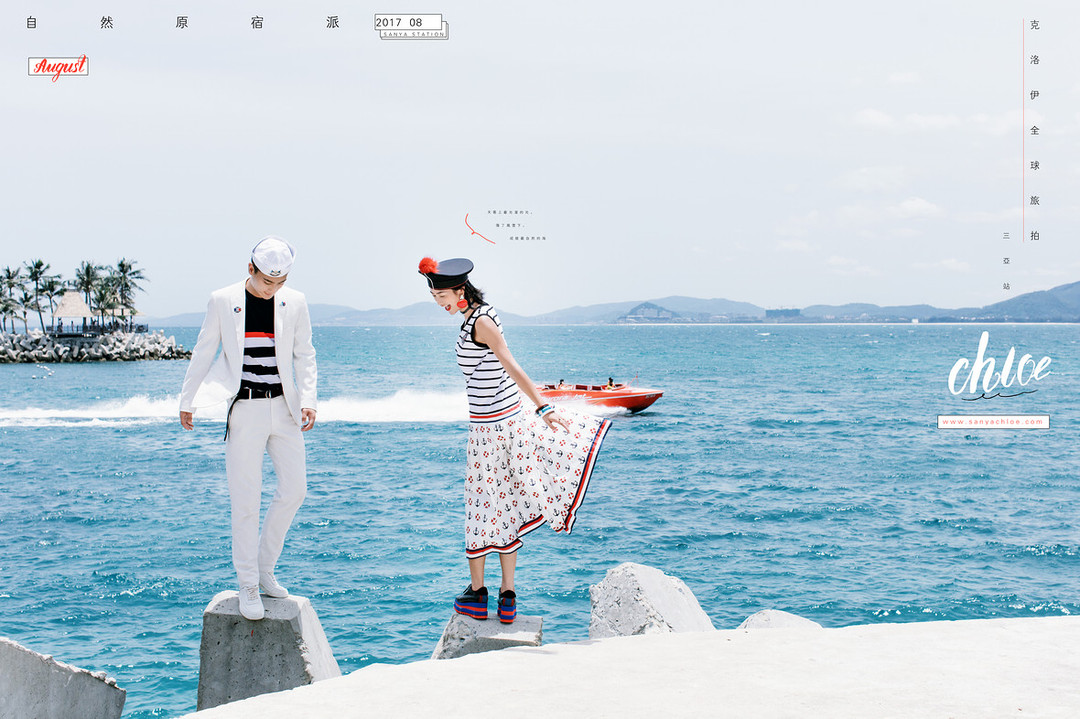
Task: Click the 派 character in the header
Action: tap(332, 22)
